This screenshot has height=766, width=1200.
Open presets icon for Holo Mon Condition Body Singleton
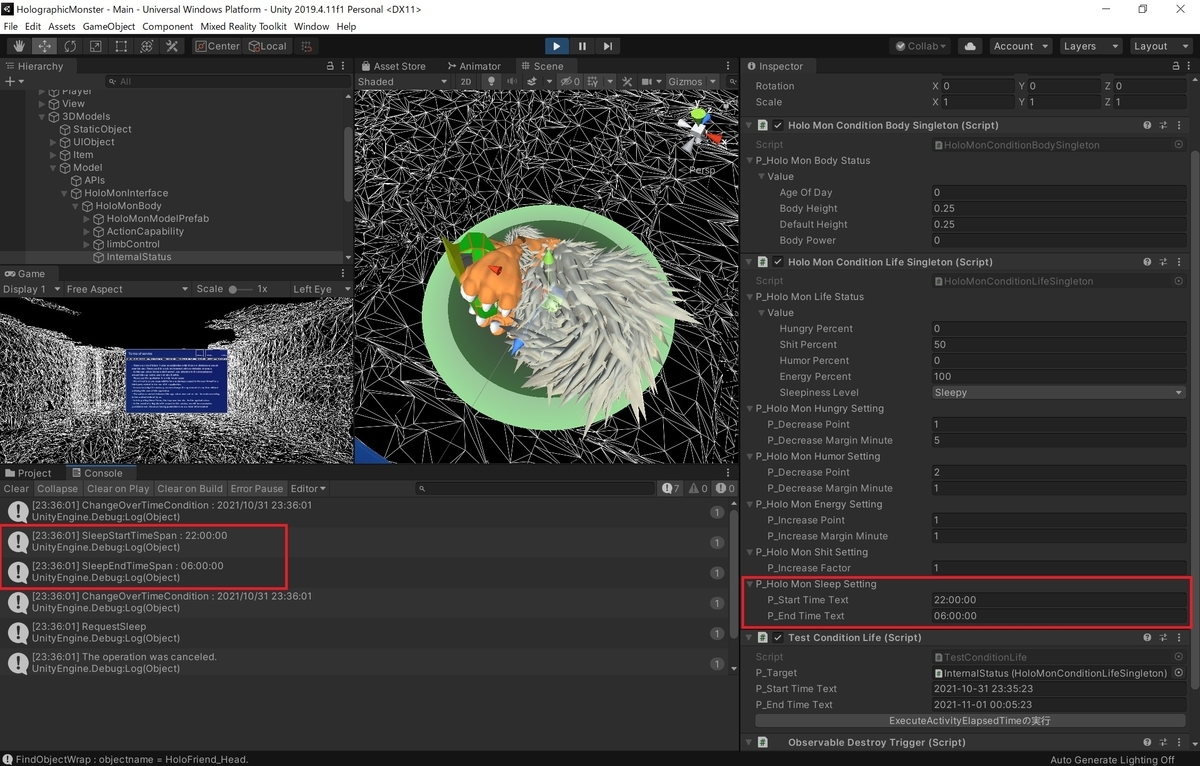1163,126
